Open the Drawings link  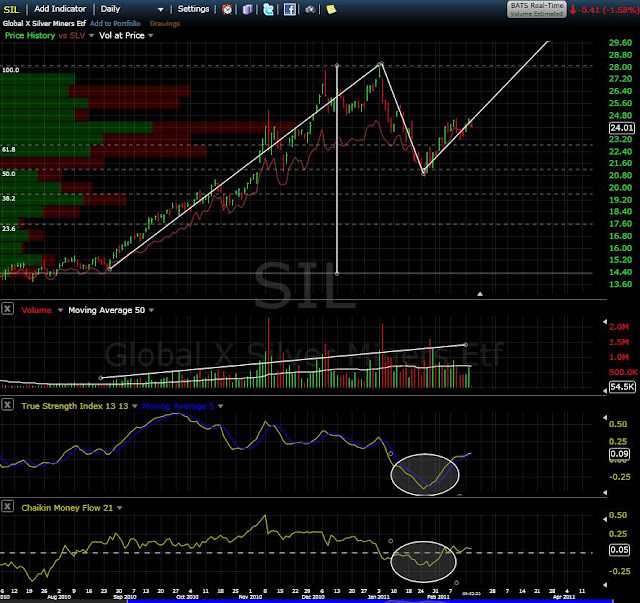(165, 23)
